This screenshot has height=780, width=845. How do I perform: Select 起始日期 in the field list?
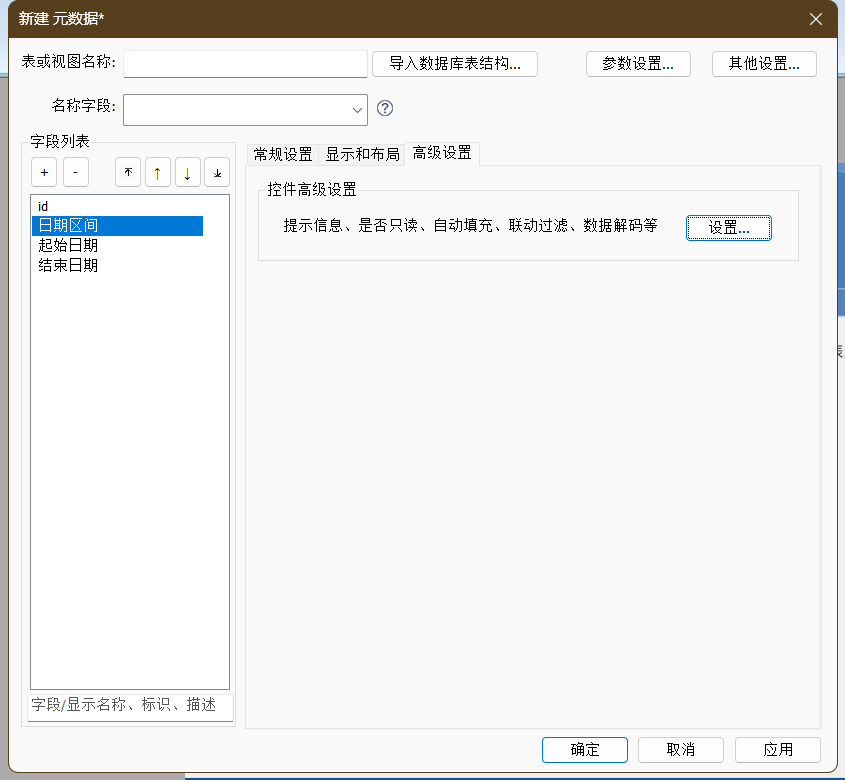[68, 246]
